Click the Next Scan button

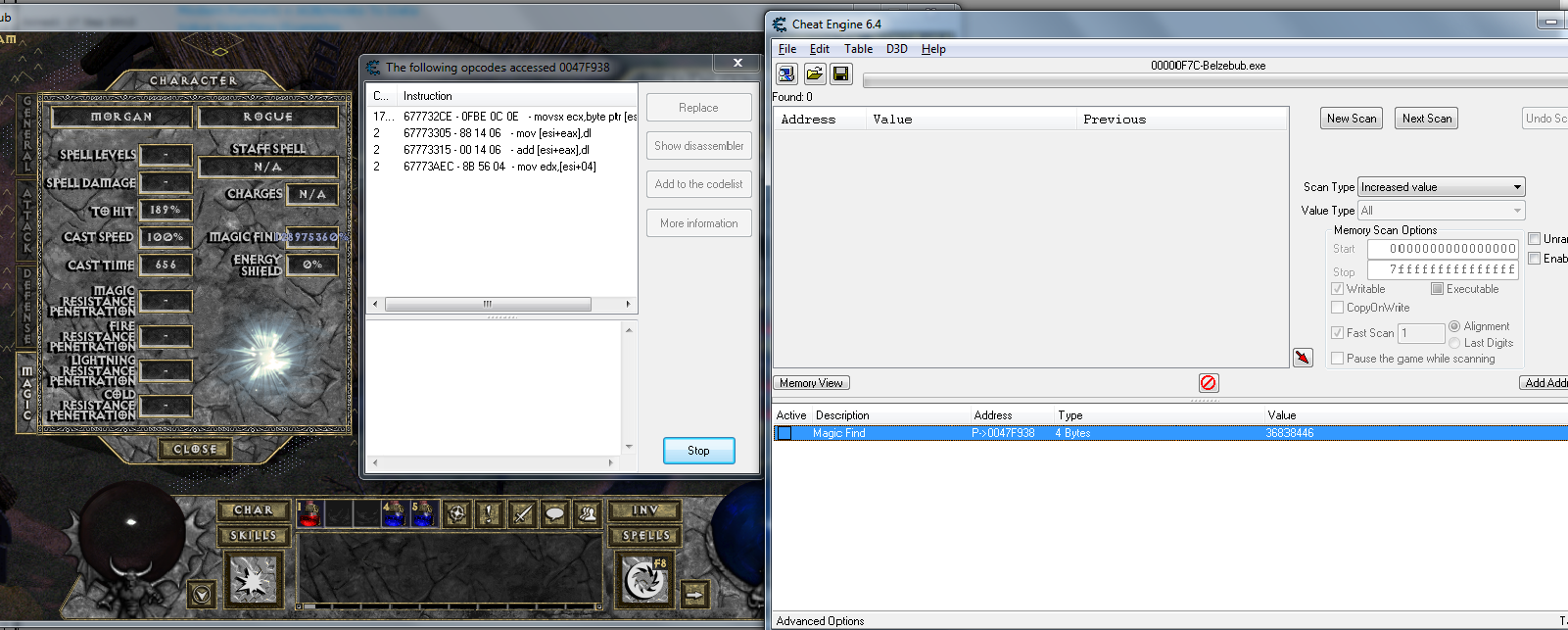click(x=1427, y=119)
